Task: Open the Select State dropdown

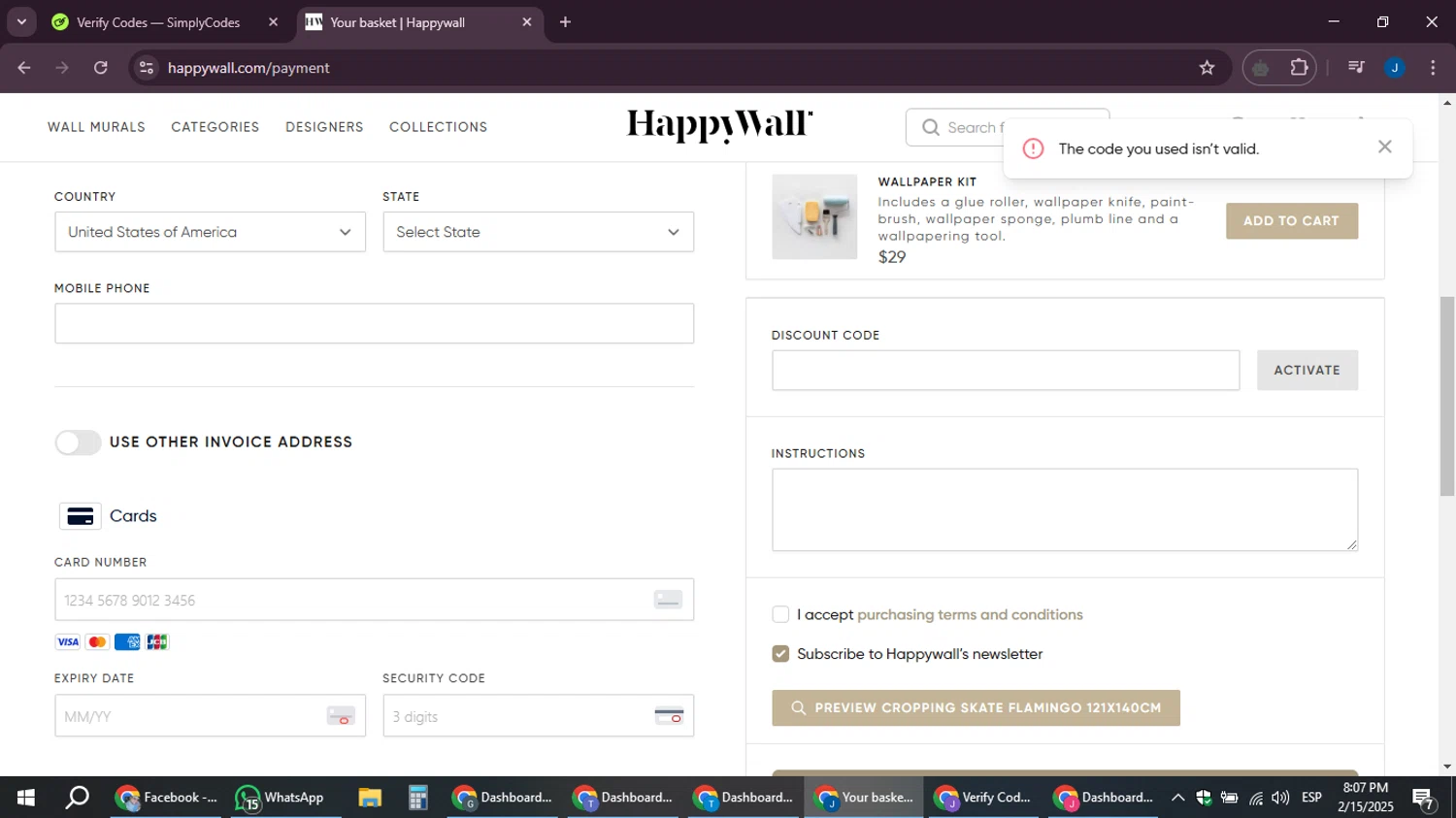Action: [538, 232]
